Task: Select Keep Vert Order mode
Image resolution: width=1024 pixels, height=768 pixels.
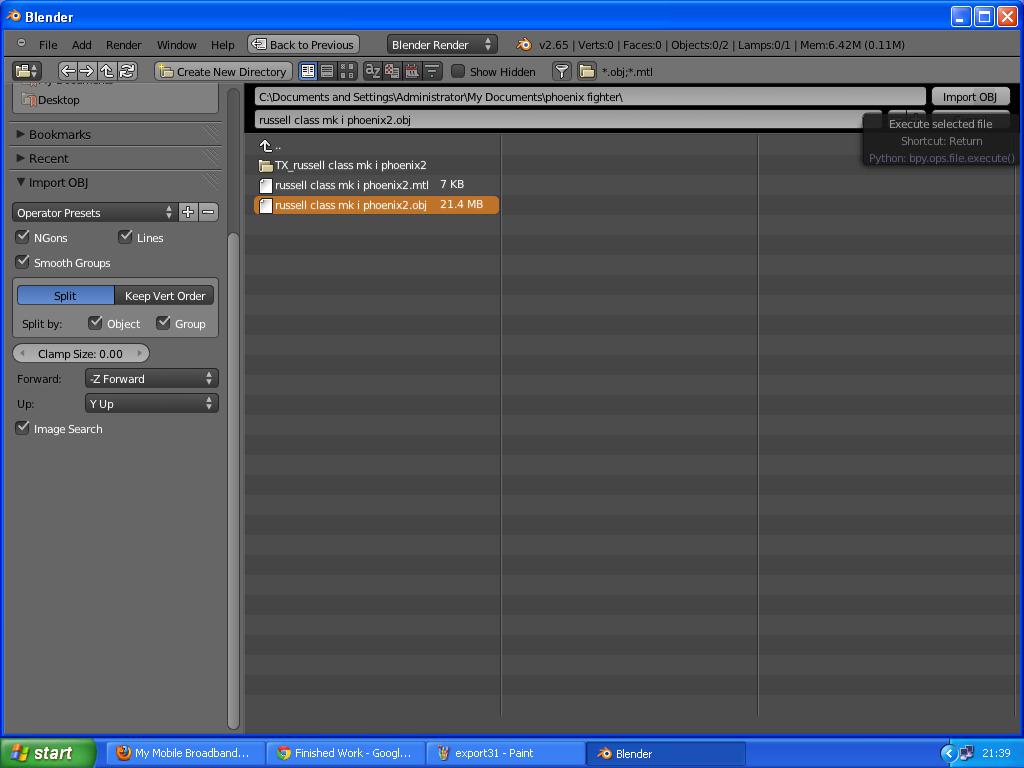Action: pos(165,296)
